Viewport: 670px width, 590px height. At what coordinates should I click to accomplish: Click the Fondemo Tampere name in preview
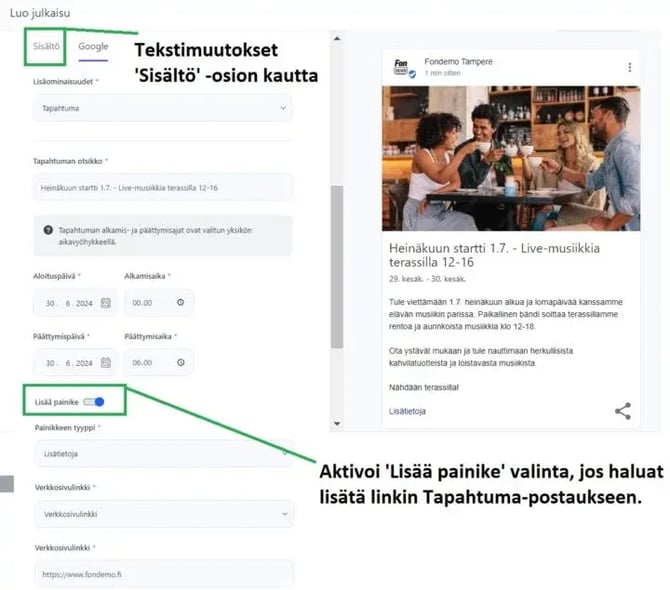tap(458, 62)
